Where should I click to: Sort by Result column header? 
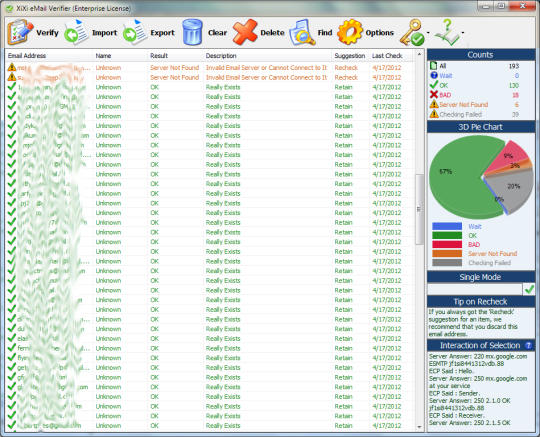(159, 56)
